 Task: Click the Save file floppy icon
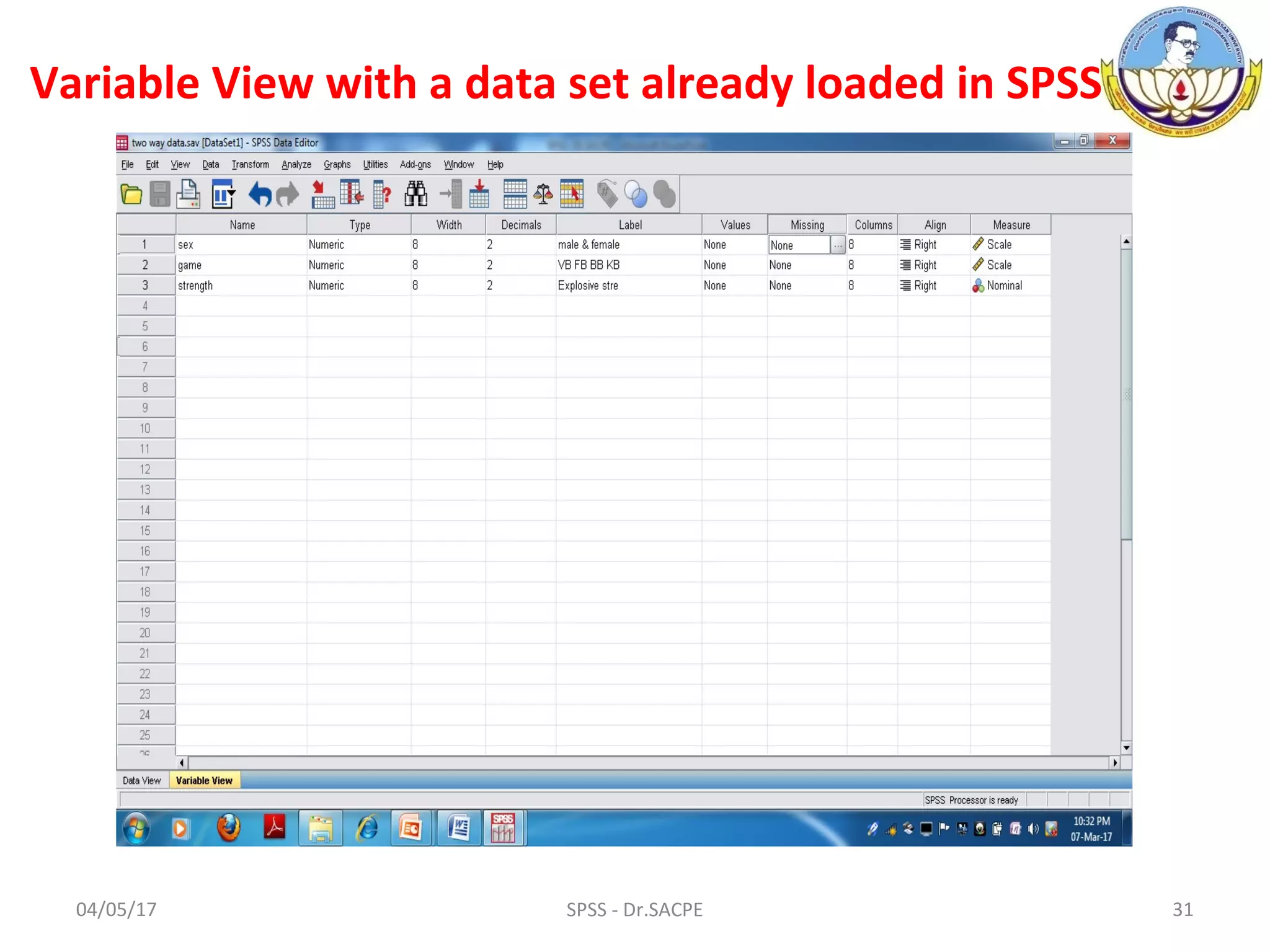click(160, 195)
